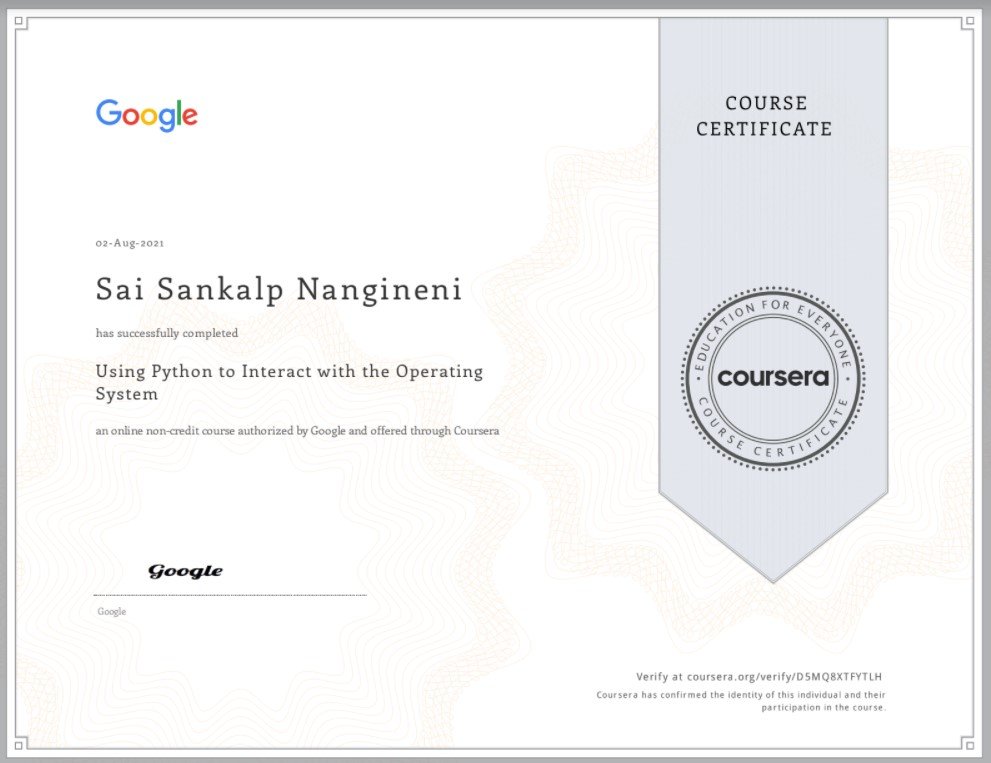Click the Google signature above the line
This screenshot has height=763, width=991.
pyautogui.click(x=184, y=570)
